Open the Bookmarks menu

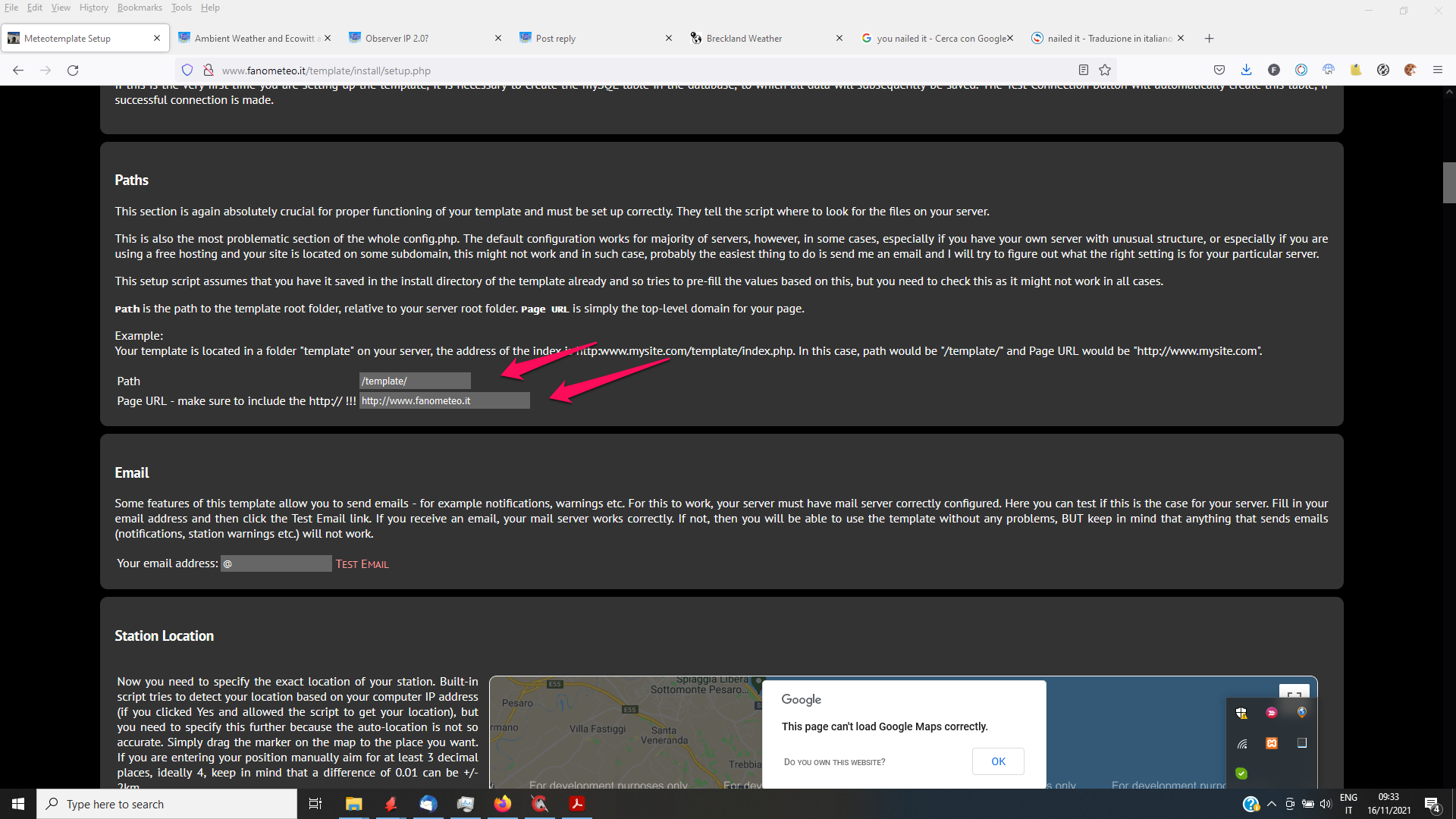pyautogui.click(x=140, y=8)
